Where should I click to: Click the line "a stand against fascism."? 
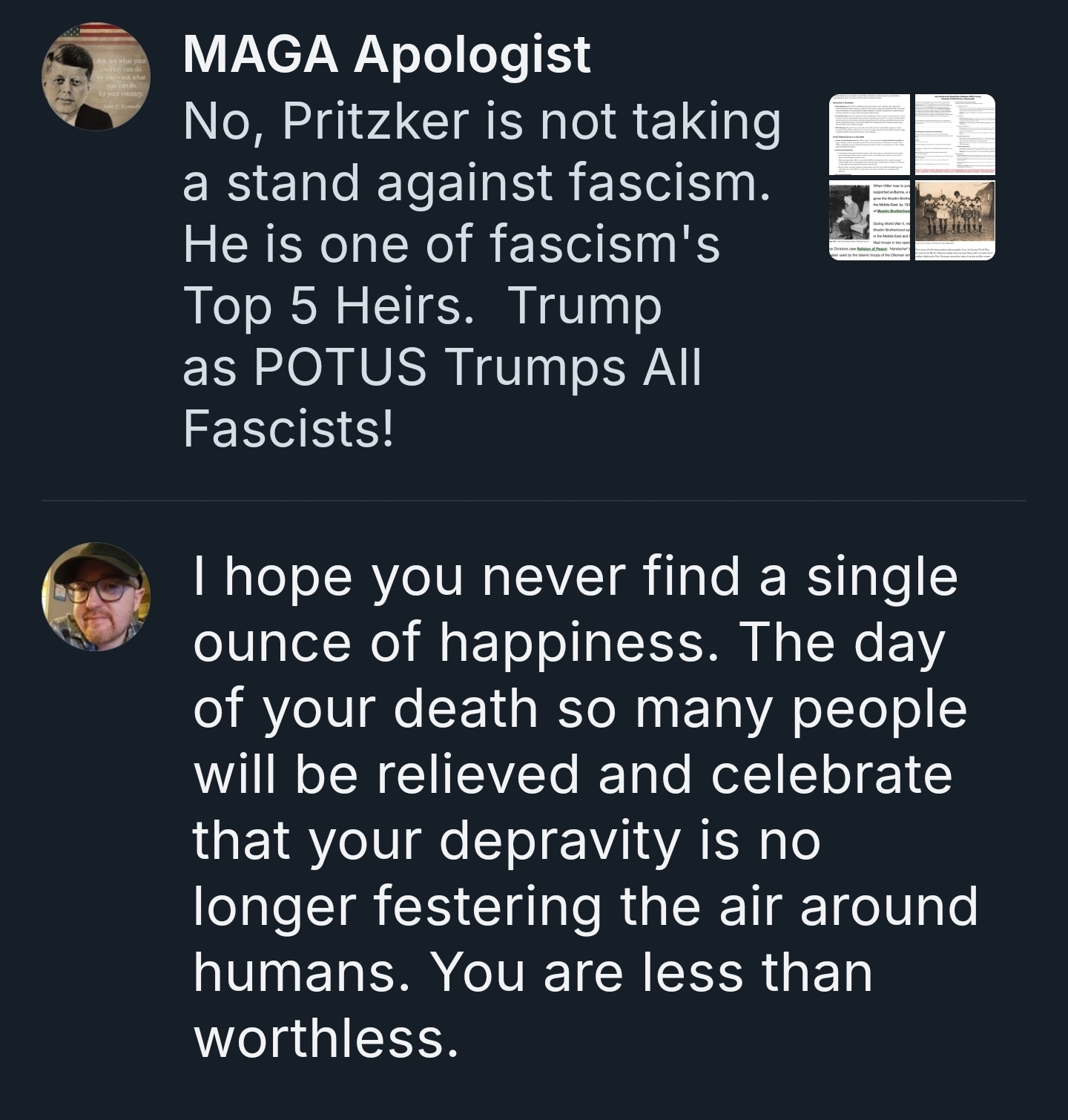475,182
